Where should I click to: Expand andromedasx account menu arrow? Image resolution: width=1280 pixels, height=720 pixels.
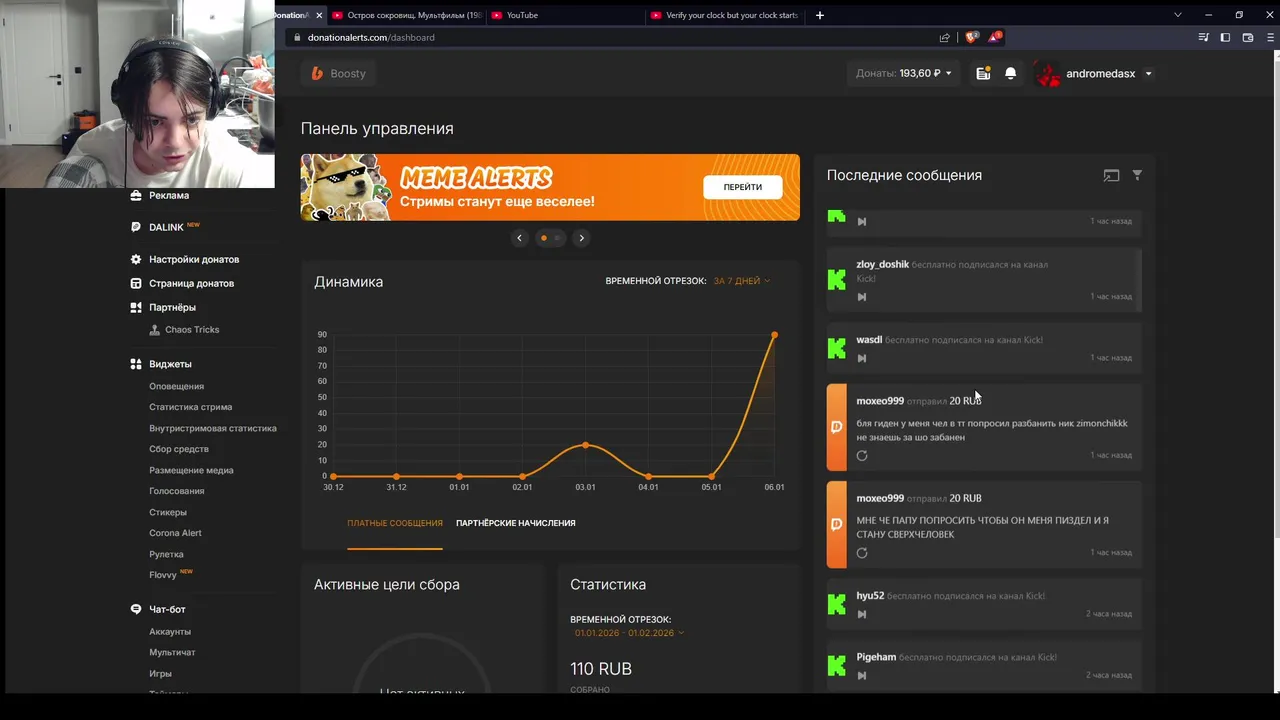(1148, 74)
